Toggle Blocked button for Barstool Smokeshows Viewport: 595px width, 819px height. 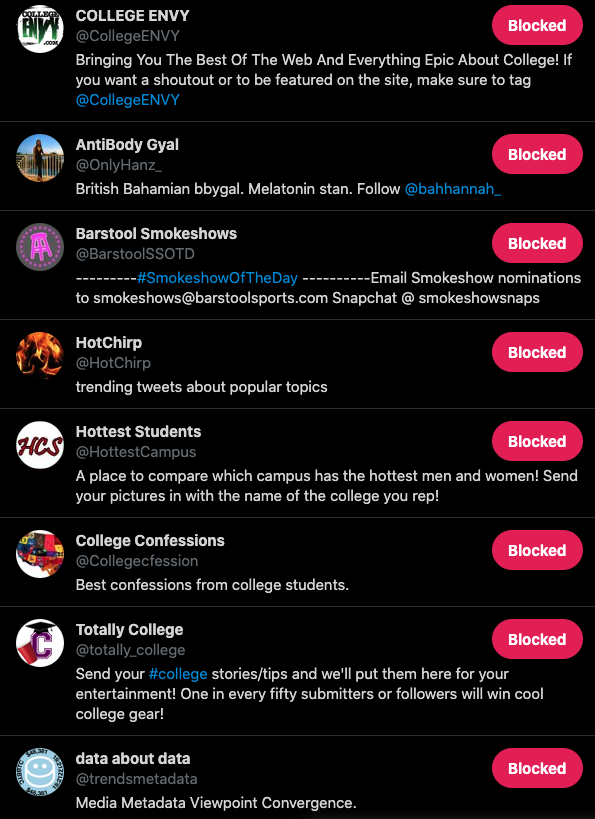537,243
